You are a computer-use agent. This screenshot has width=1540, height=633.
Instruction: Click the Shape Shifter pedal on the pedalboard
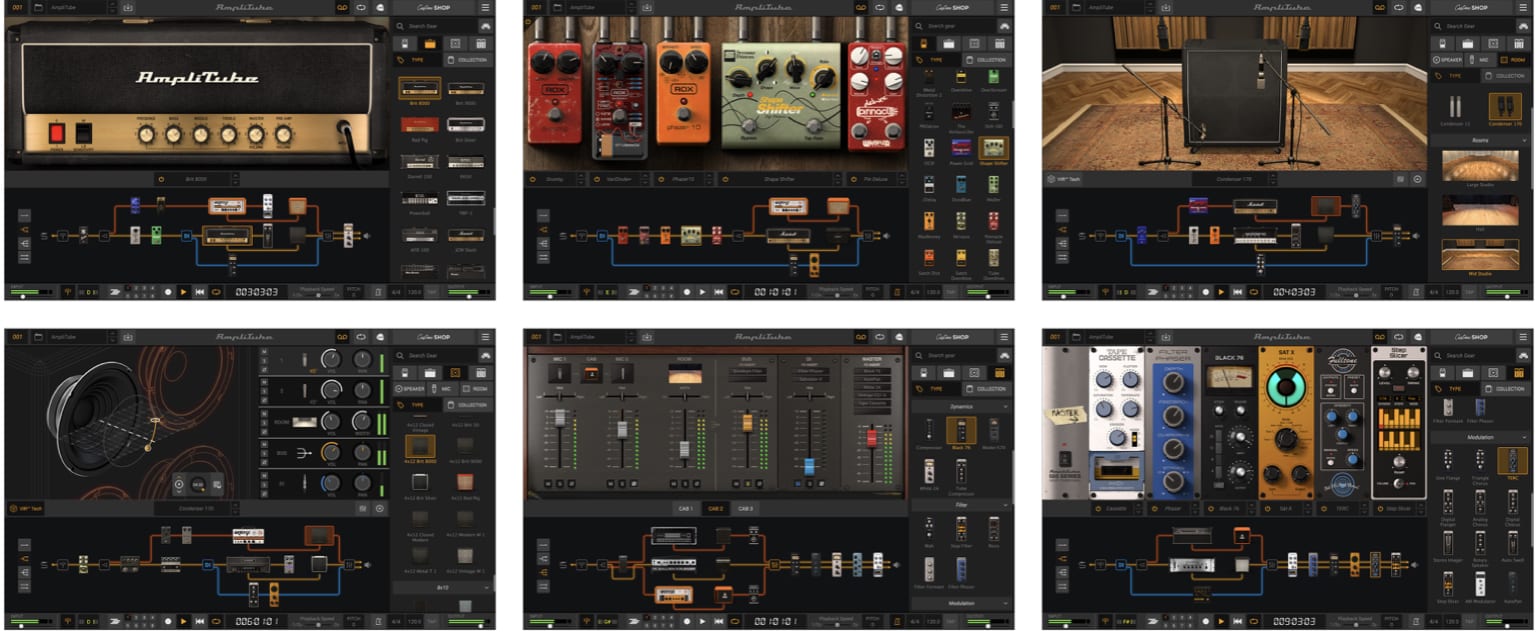pos(780,95)
